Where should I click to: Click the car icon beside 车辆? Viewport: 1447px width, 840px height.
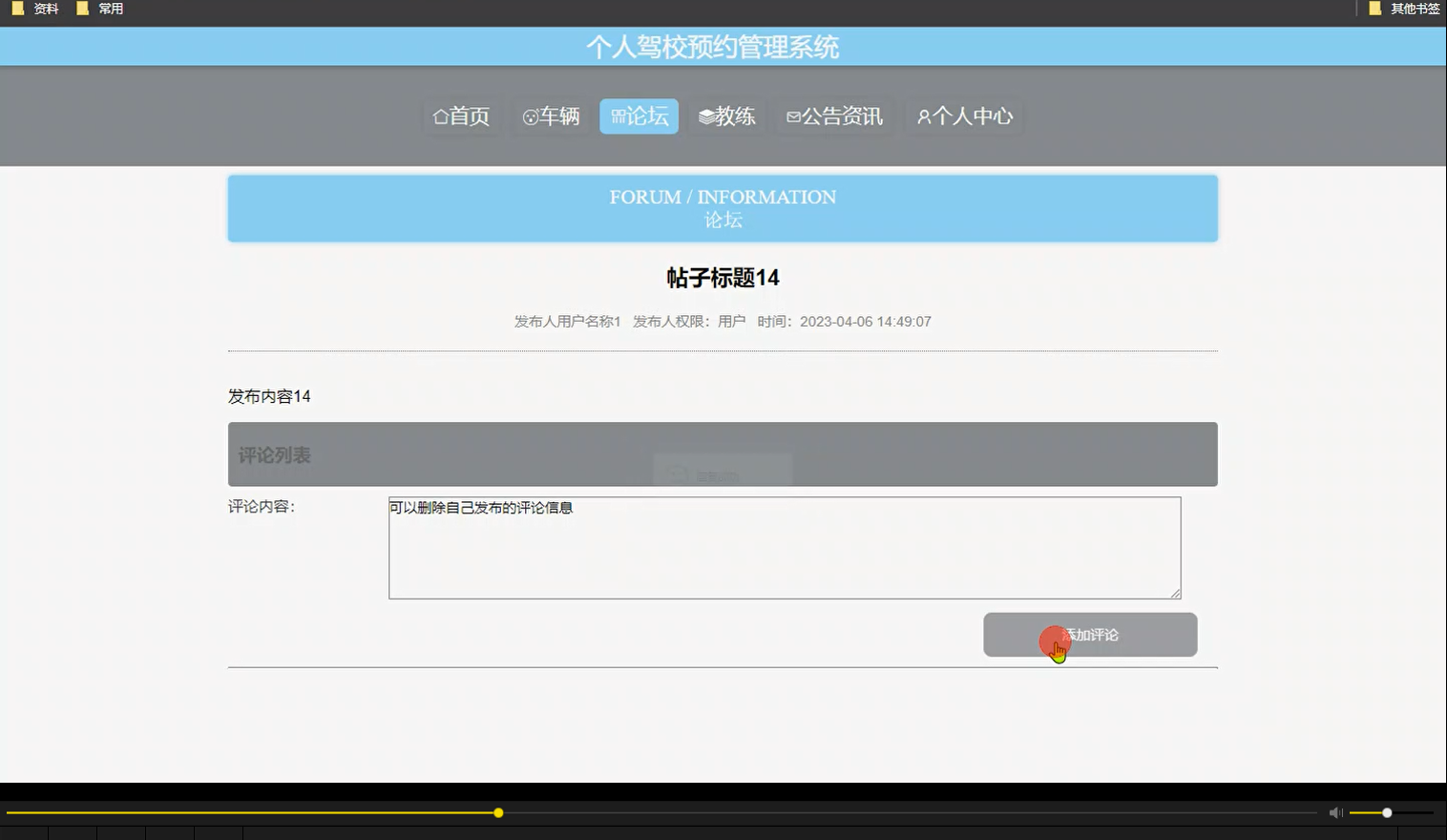[529, 115]
